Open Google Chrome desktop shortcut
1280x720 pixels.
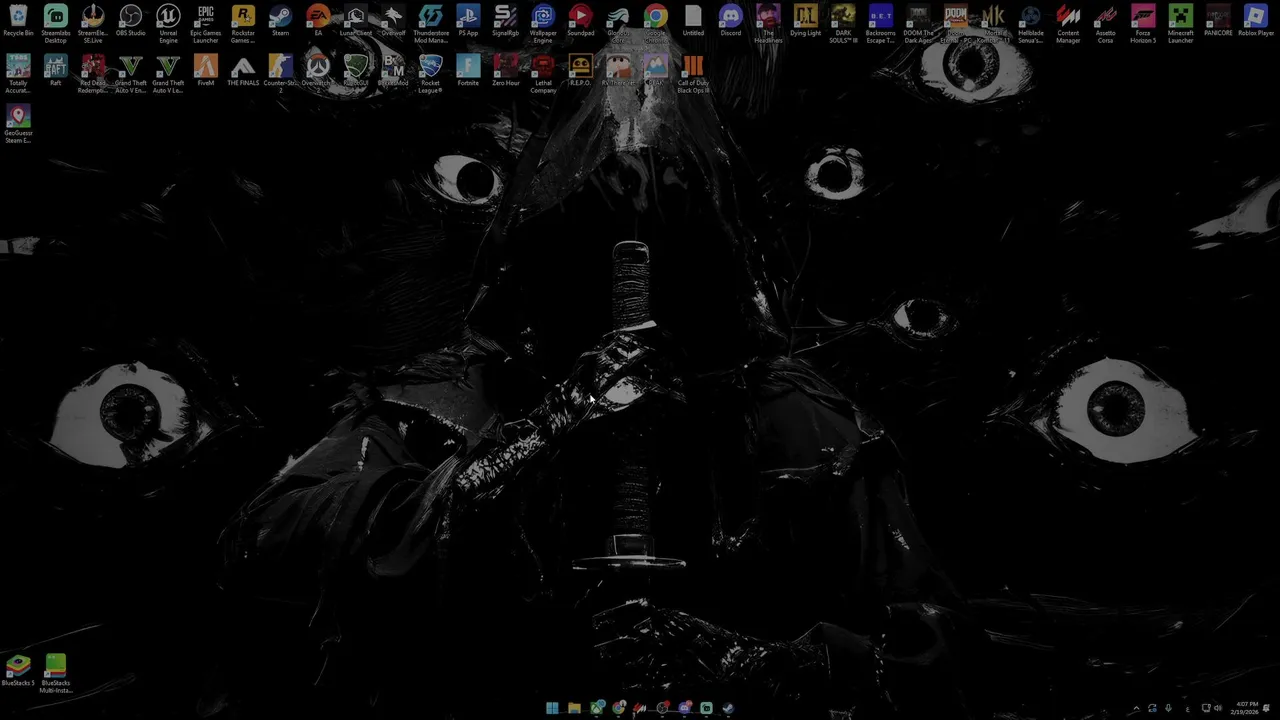[x=656, y=24]
